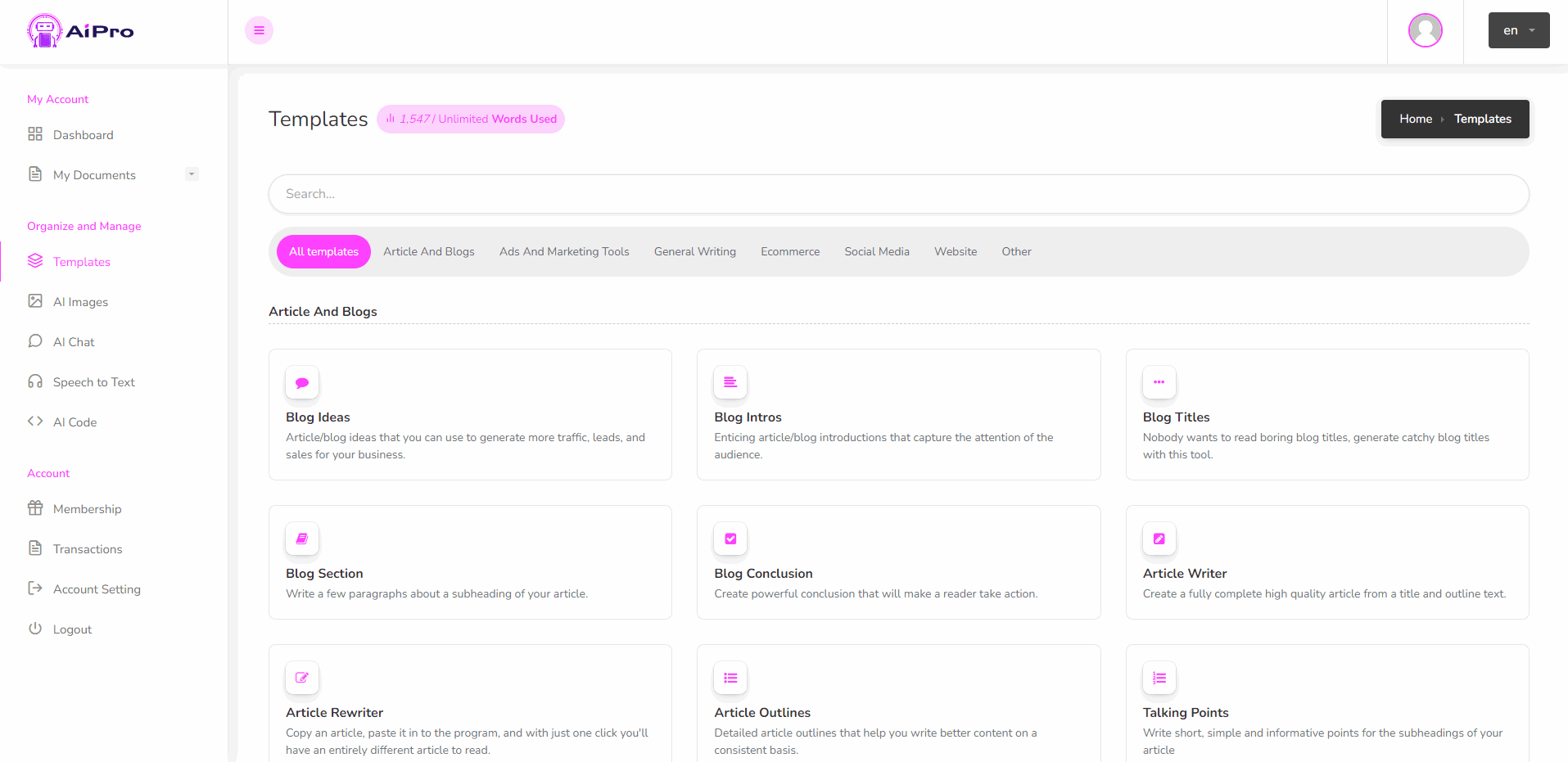Toggle the sidebar with hamburger menu button
Viewport: 1568px width, 762px height.
click(x=259, y=30)
